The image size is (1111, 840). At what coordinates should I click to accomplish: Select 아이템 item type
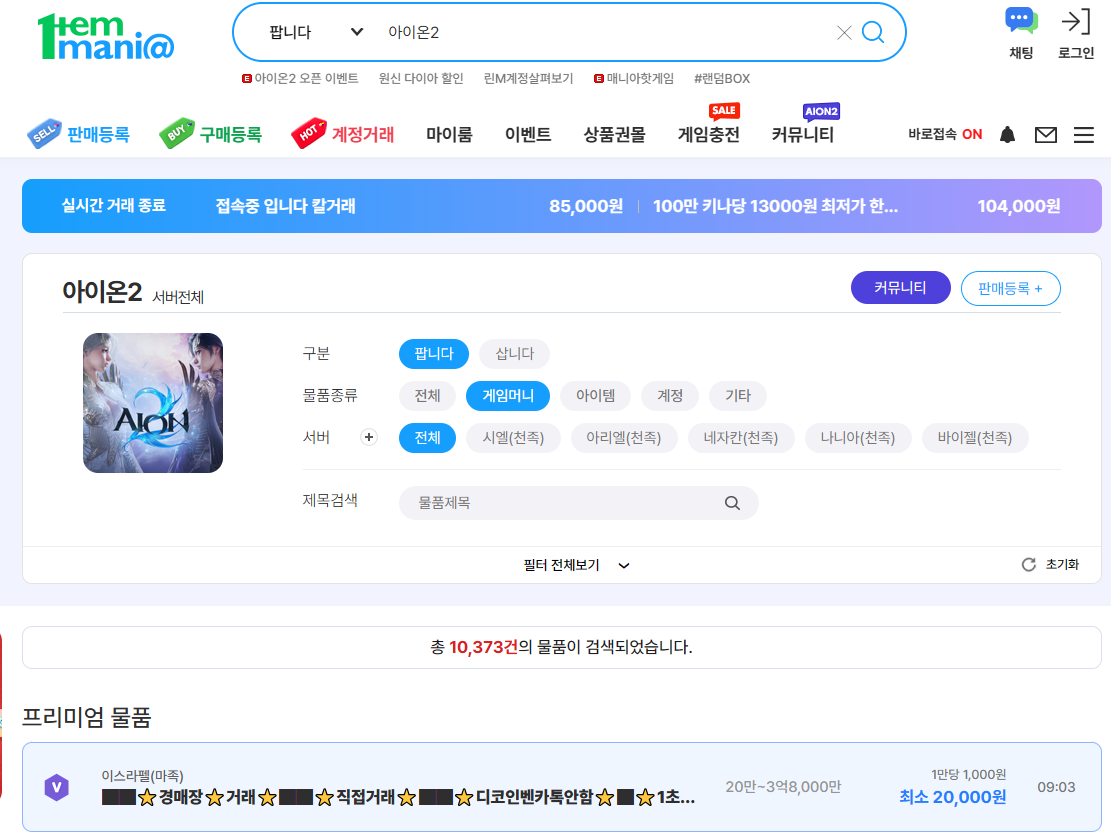(595, 395)
